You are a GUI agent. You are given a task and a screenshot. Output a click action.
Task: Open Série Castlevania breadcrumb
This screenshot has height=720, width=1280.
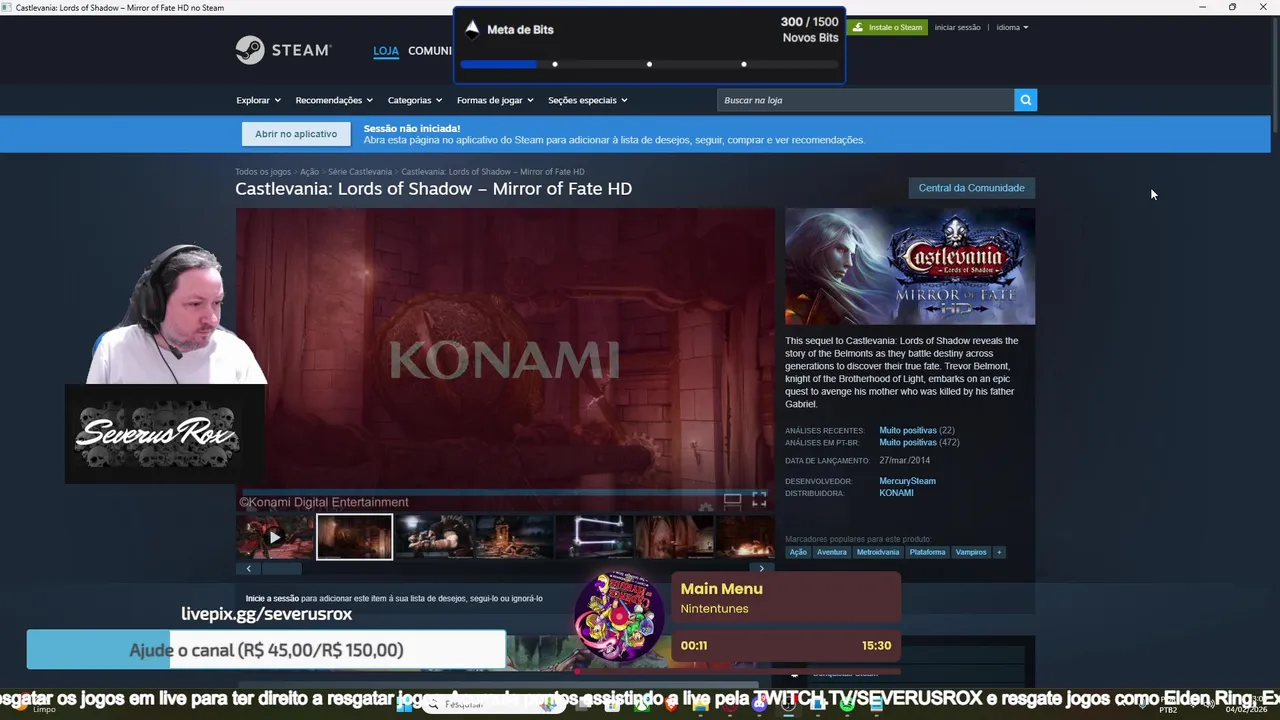tap(360, 172)
